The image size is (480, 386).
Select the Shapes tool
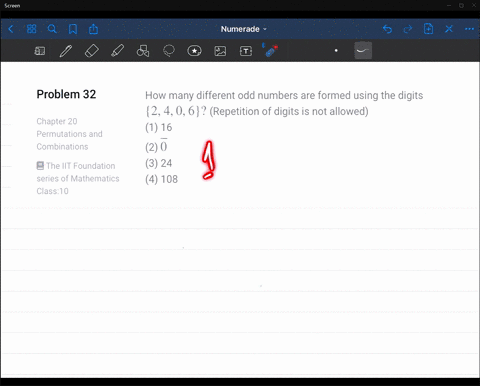(143, 51)
